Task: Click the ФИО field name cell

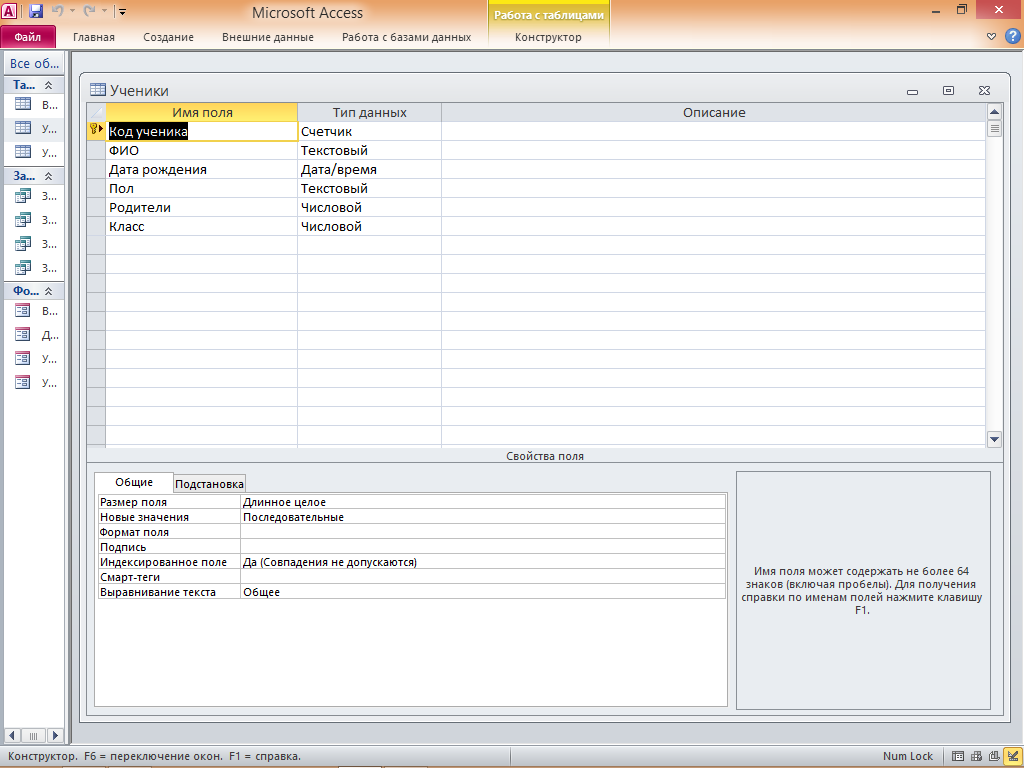Action: [202, 150]
